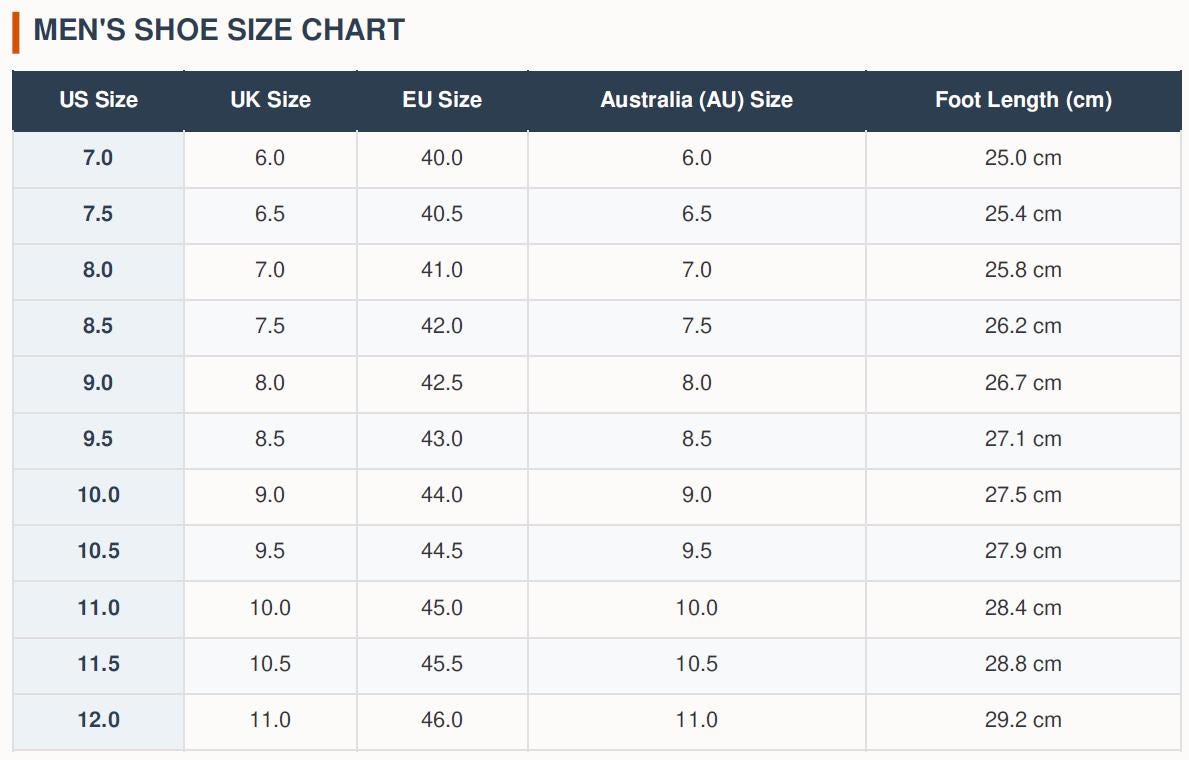Click the Men's Shoe Size Chart title
The height and width of the screenshot is (760, 1189).
pyautogui.click(x=219, y=30)
